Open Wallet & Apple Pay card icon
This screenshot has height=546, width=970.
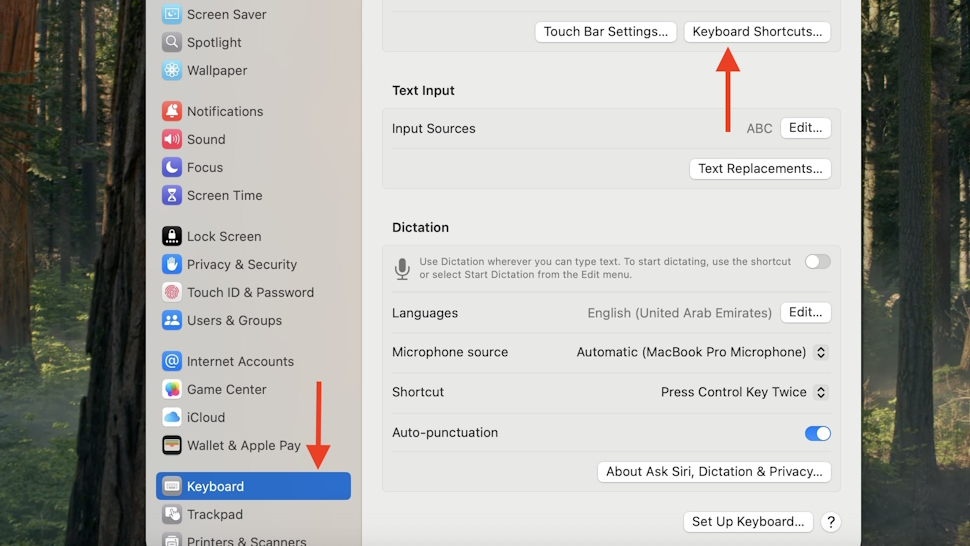(x=171, y=445)
